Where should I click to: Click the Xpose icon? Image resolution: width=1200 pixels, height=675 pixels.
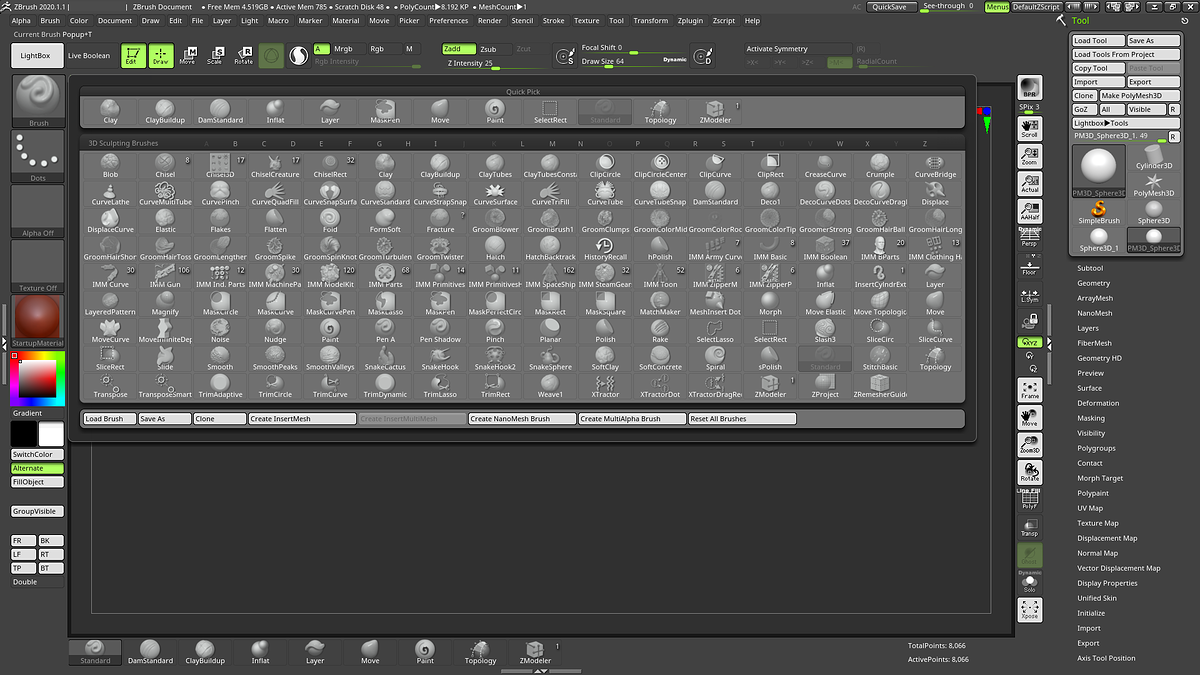[1030, 609]
